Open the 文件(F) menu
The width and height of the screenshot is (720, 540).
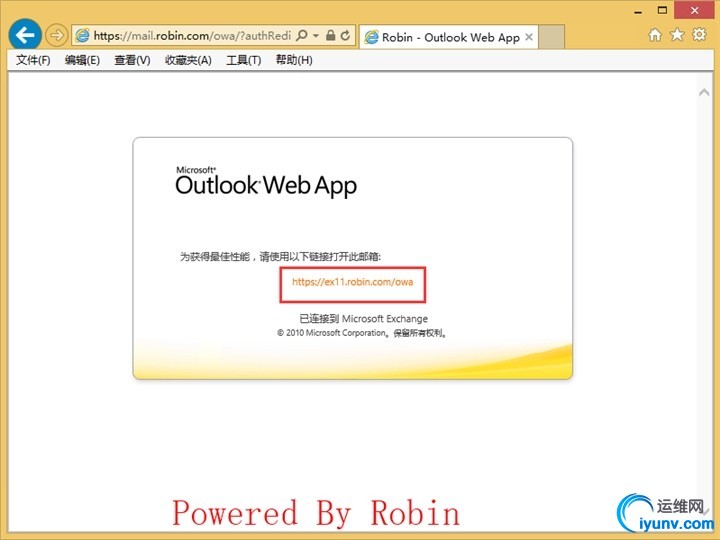pyautogui.click(x=33, y=60)
